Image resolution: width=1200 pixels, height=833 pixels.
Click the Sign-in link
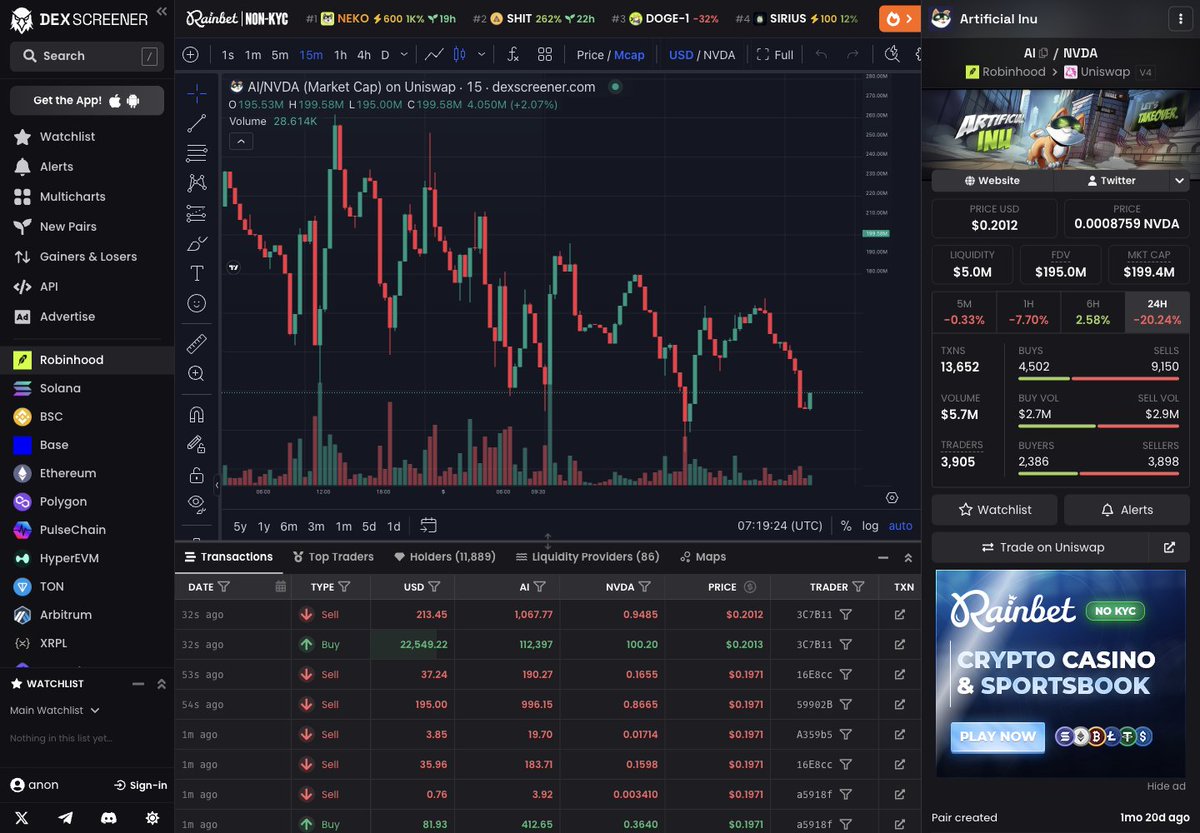coord(140,785)
